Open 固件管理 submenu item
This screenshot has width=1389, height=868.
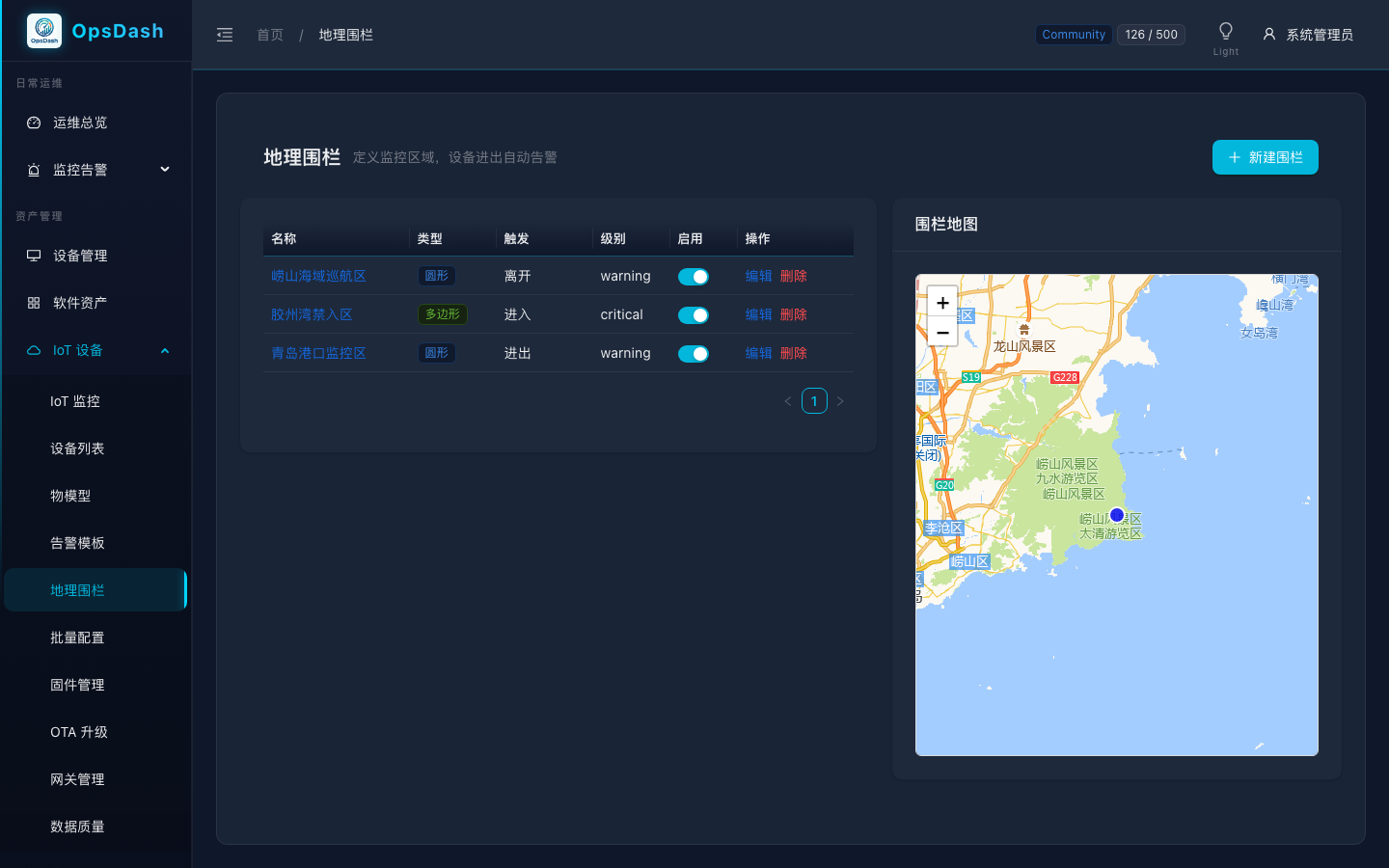[x=95, y=685]
